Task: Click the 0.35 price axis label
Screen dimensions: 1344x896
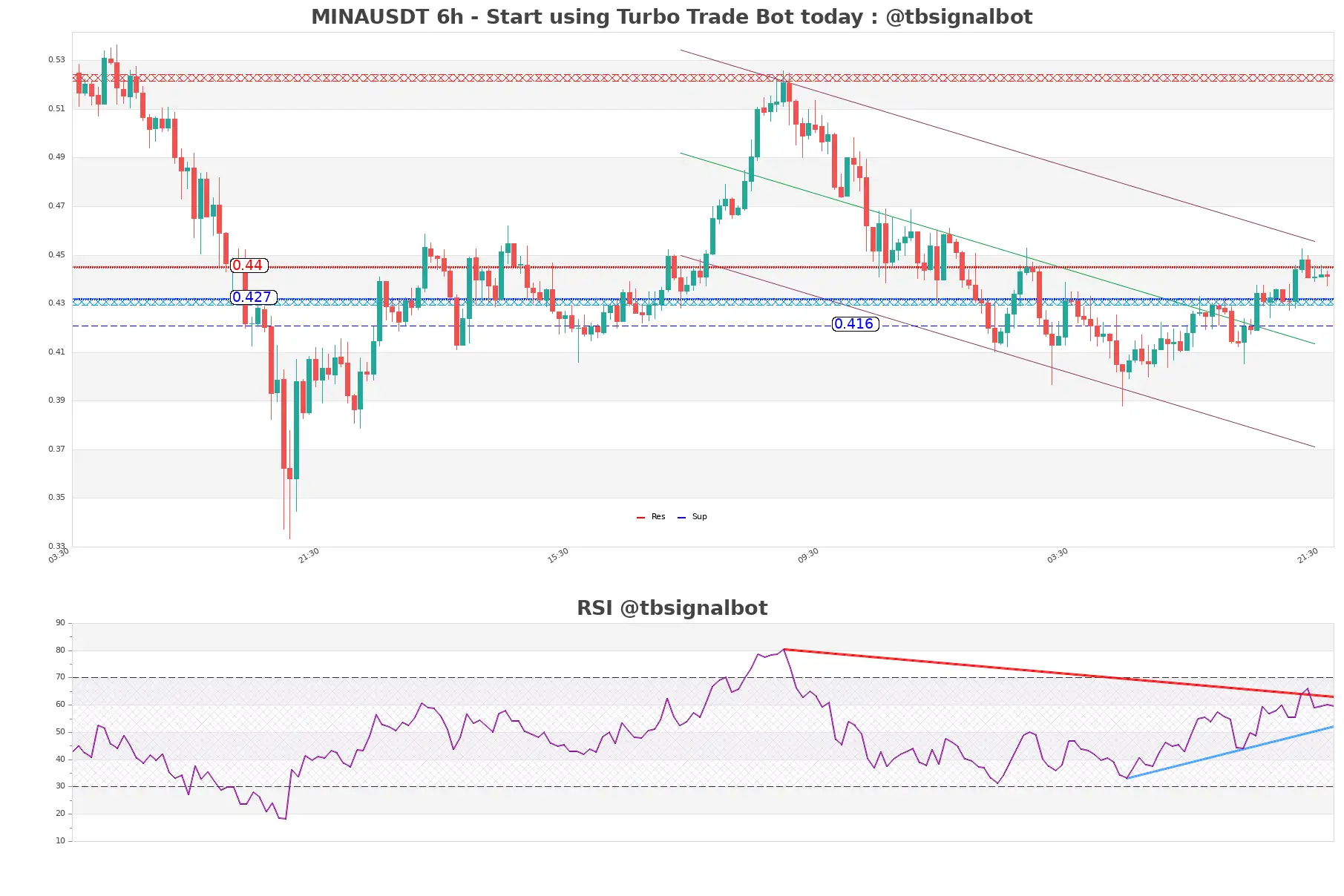Action: tap(56, 498)
